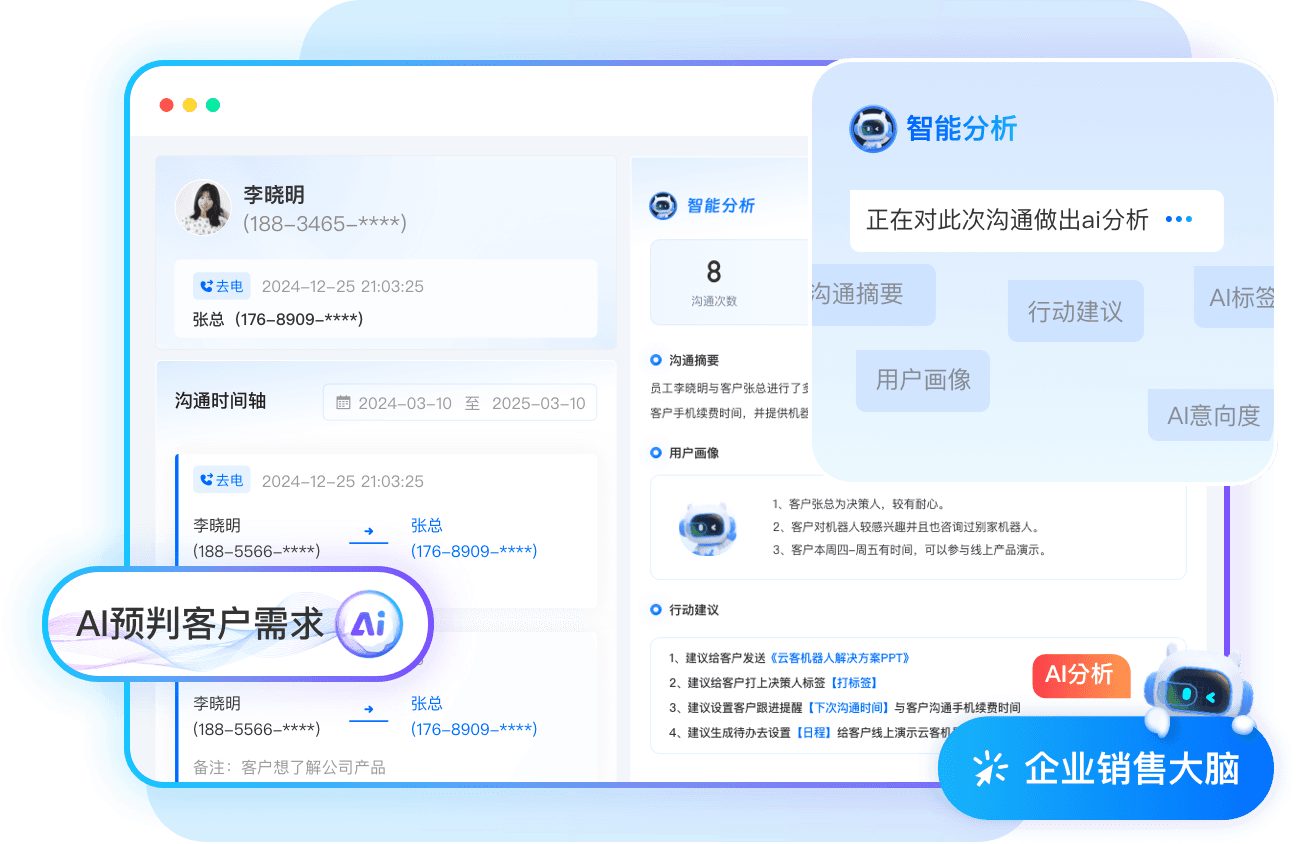This screenshot has height=844, width=1296.
Task: Click the 去电 call tag in the top contact card
Action: [222, 286]
